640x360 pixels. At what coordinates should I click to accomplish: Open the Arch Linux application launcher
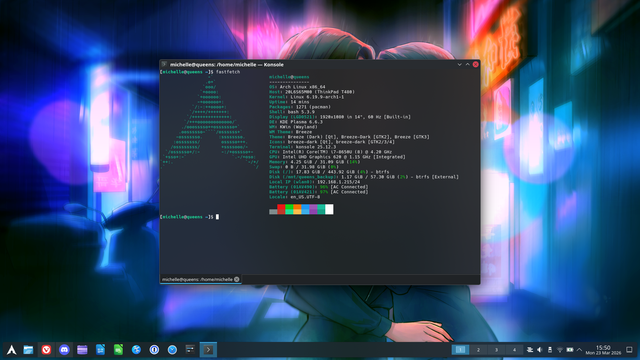tap(11, 350)
